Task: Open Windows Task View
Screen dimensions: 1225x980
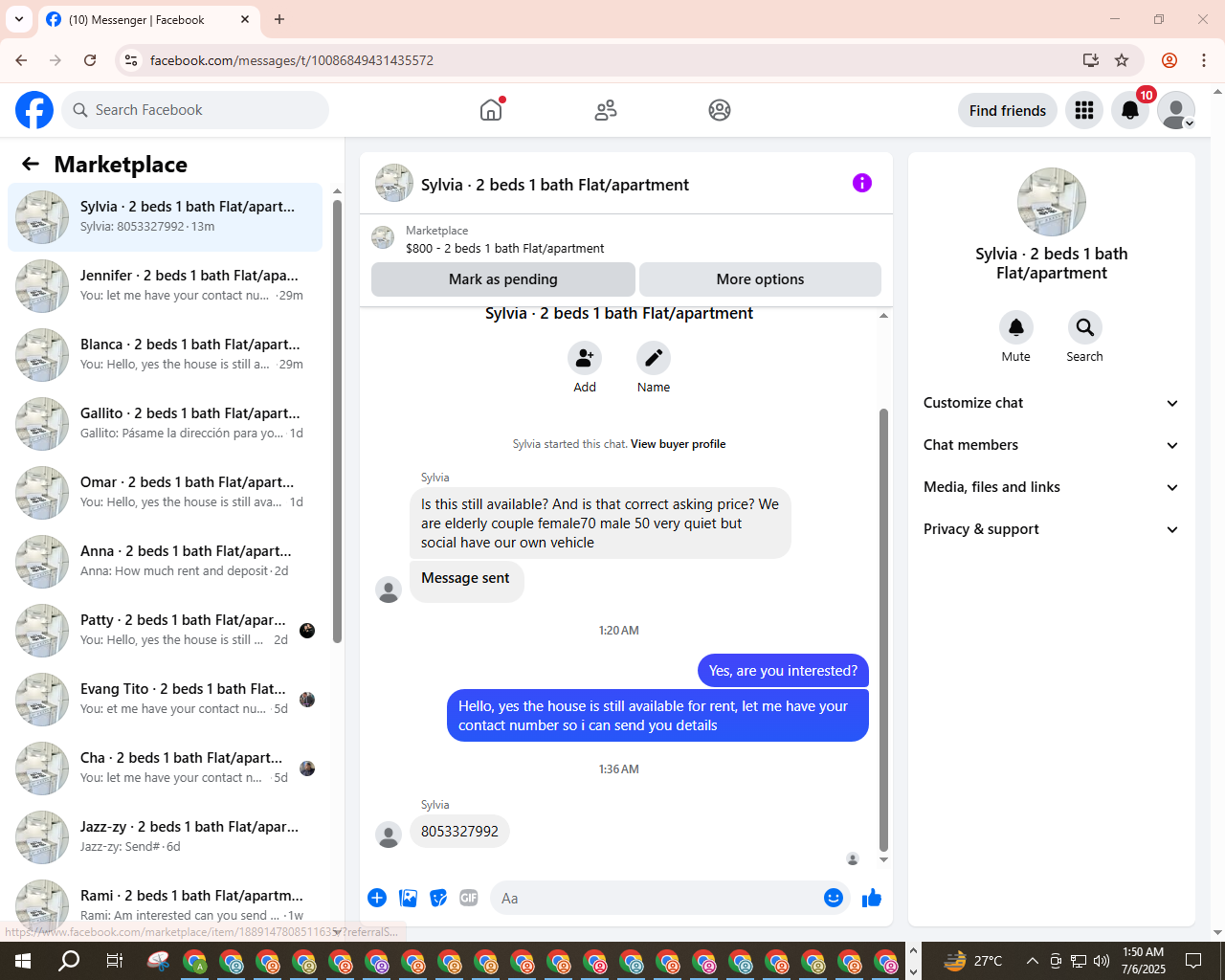Action: click(114, 961)
